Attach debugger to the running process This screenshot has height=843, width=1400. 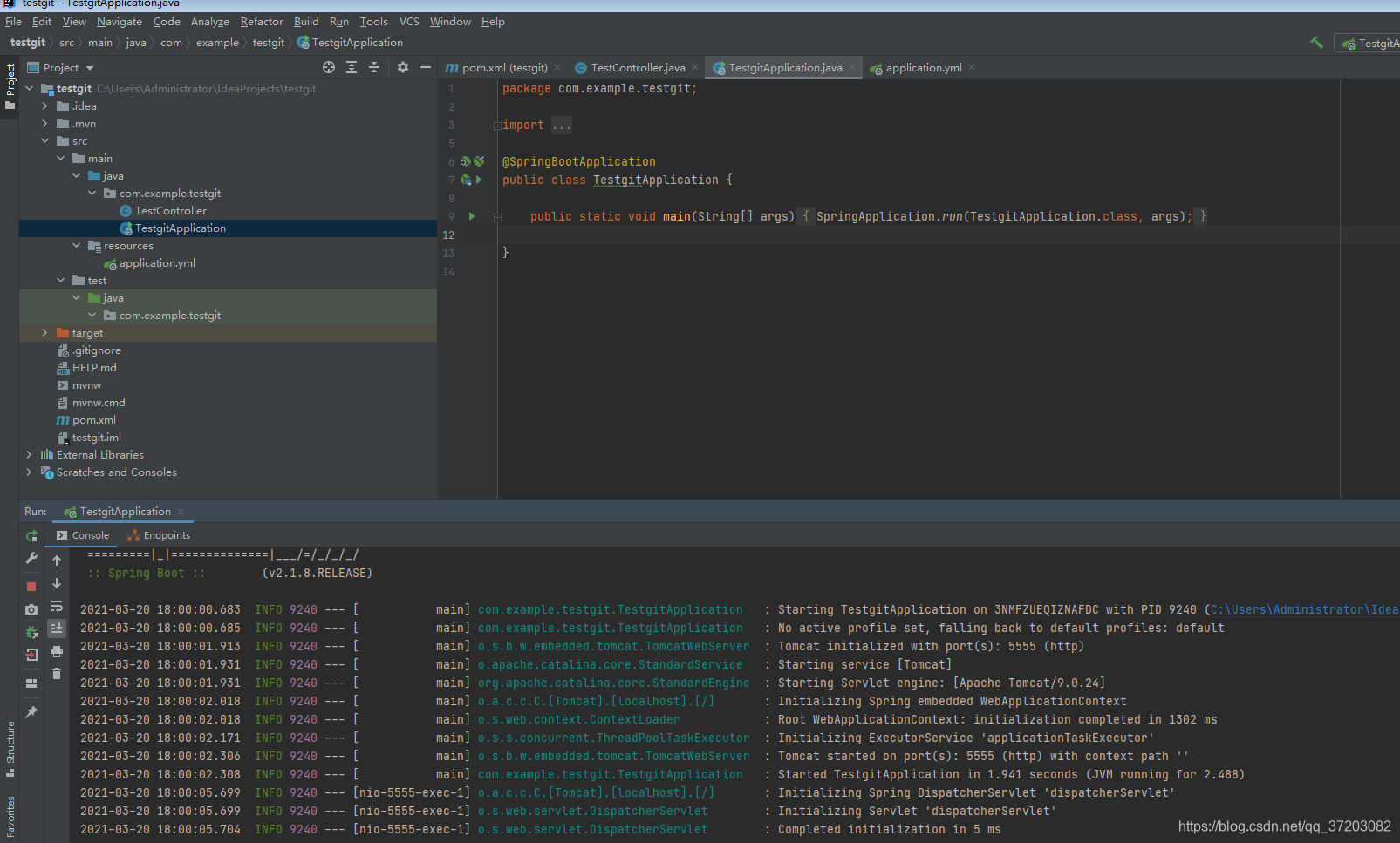pyautogui.click(x=31, y=631)
